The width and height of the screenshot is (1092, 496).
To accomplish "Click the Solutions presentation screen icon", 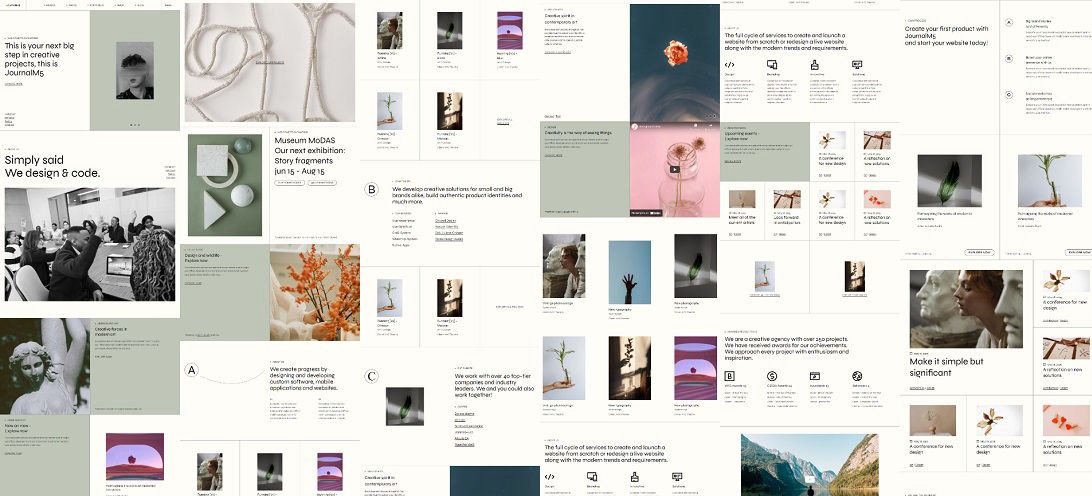I will pos(858,64).
